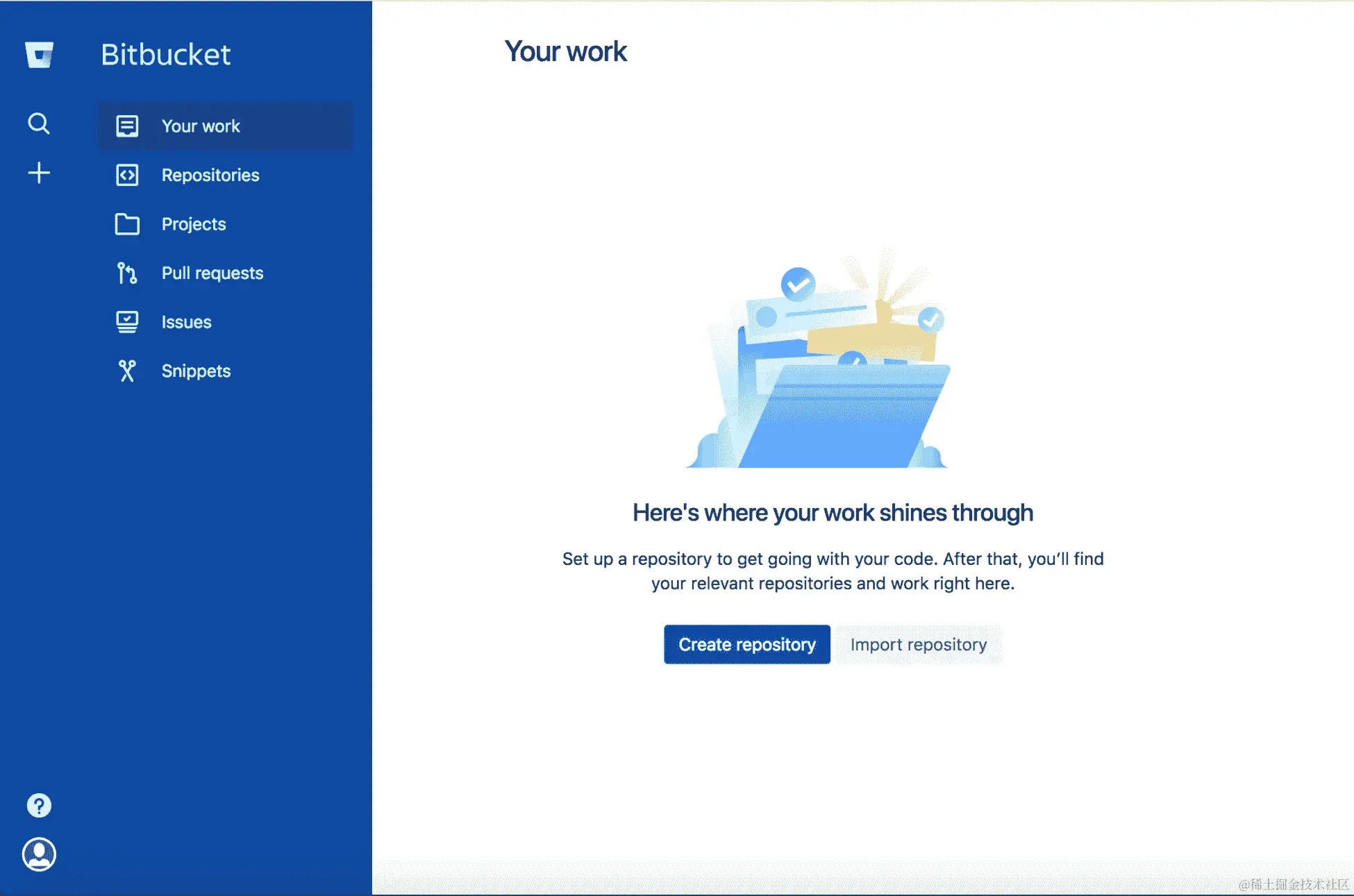Click the Bitbucket logo icon

click(39, 55)
